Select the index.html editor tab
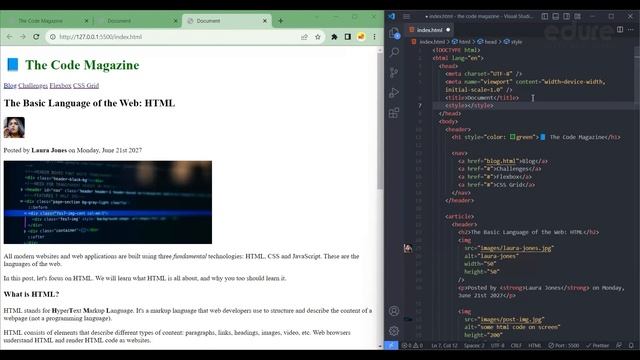 430,30
